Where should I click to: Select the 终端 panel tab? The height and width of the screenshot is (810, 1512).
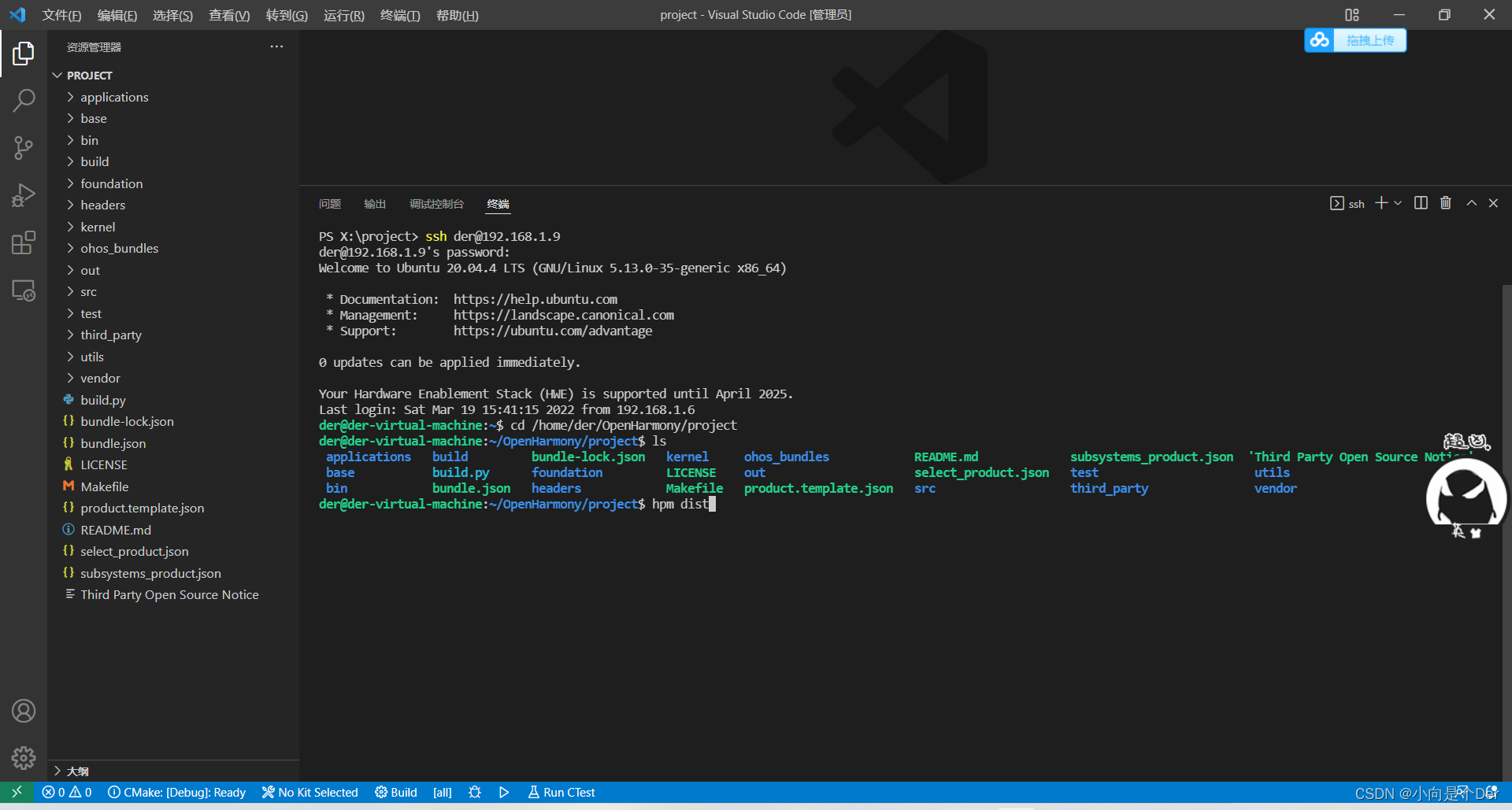[498, 204]
